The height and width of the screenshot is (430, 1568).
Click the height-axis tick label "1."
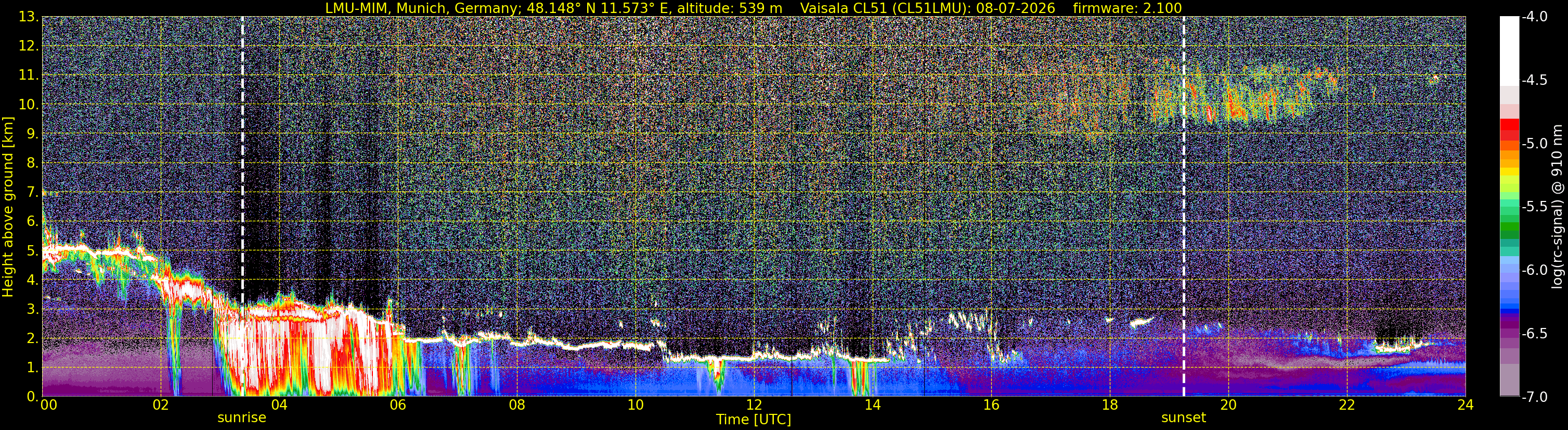32,367
